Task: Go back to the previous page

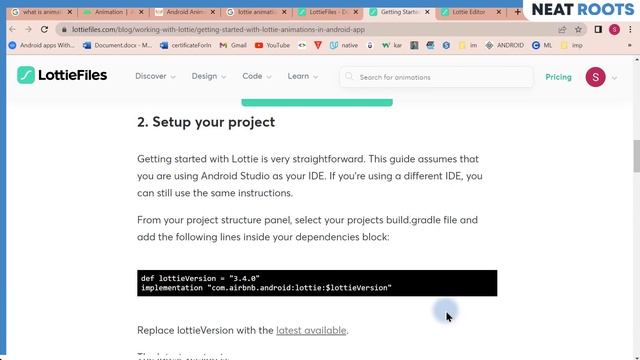Action: click(12, 29)
